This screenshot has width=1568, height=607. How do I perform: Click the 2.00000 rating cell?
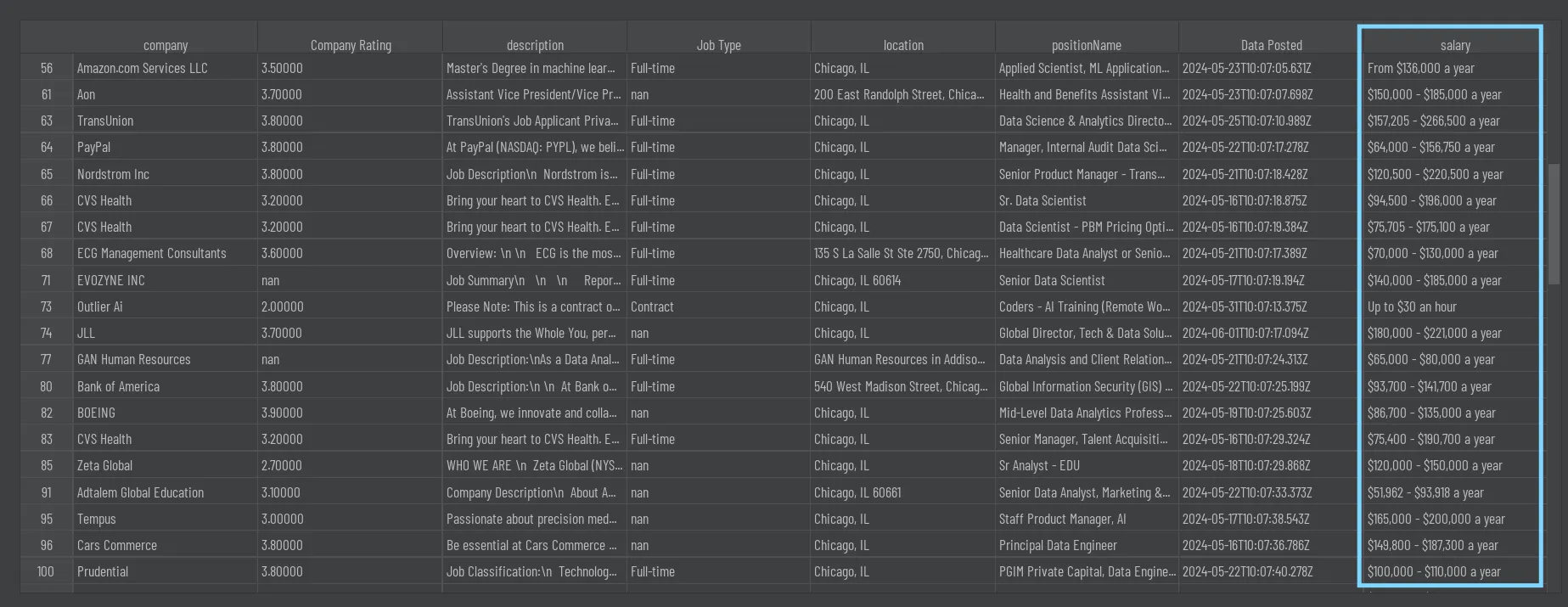[350, 306]
